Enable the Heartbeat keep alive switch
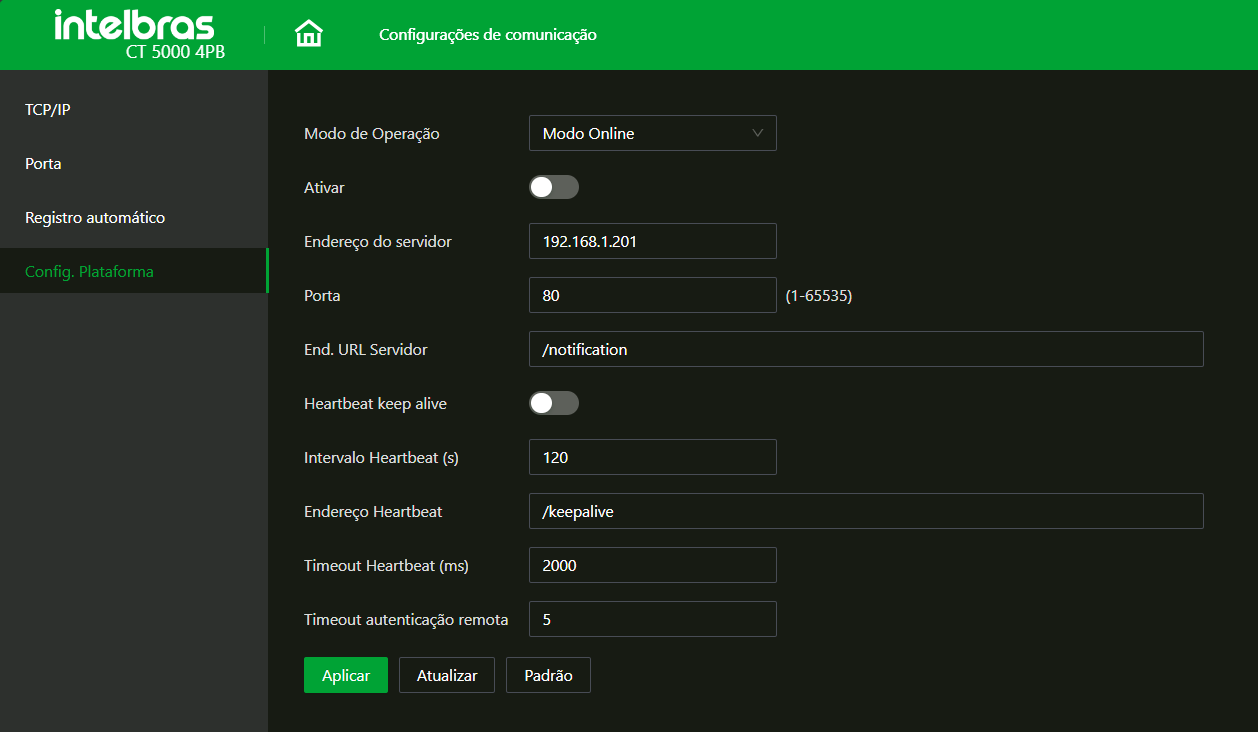The image size is (1258, 732). (554, 403)
